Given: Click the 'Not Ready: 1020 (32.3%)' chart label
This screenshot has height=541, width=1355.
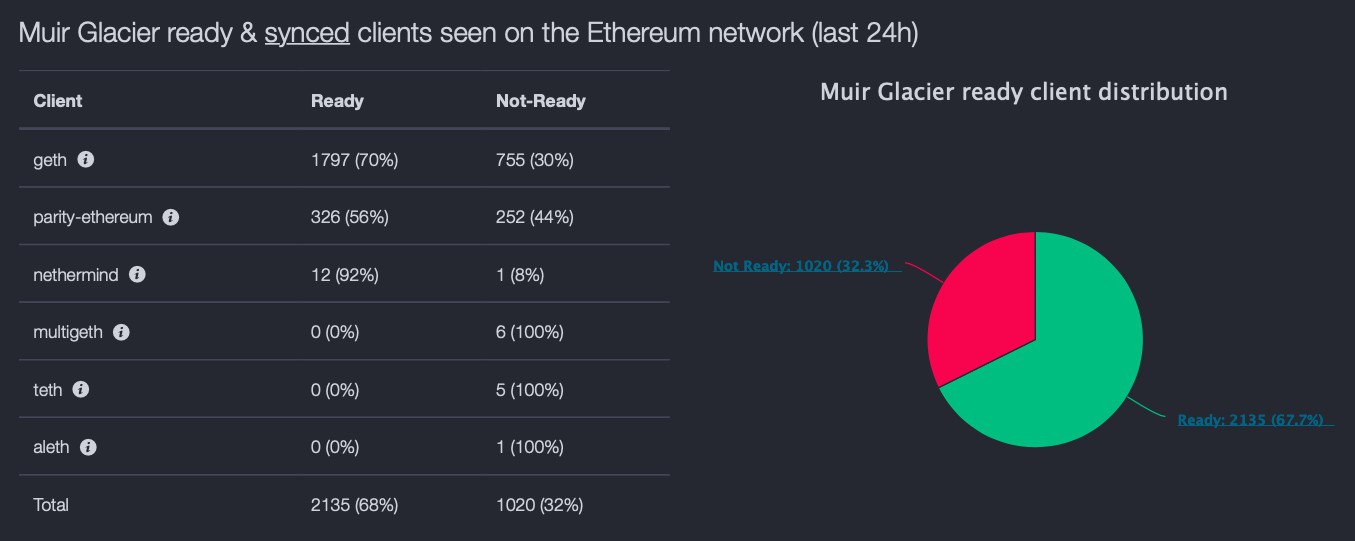Looking at the screenshot, I should tap(800, 266).
